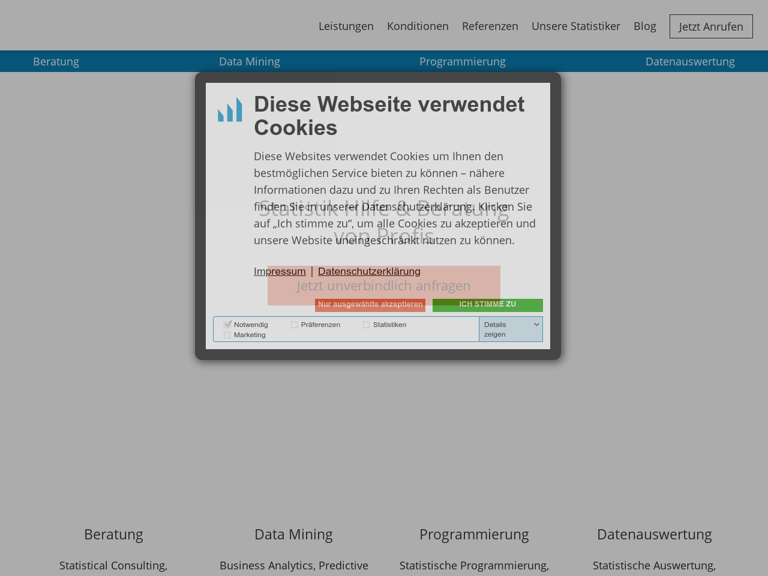Viewport: 768px width, 576px height.
Task: Select Unsere Statistiker menu item
Action: (576, 26)
